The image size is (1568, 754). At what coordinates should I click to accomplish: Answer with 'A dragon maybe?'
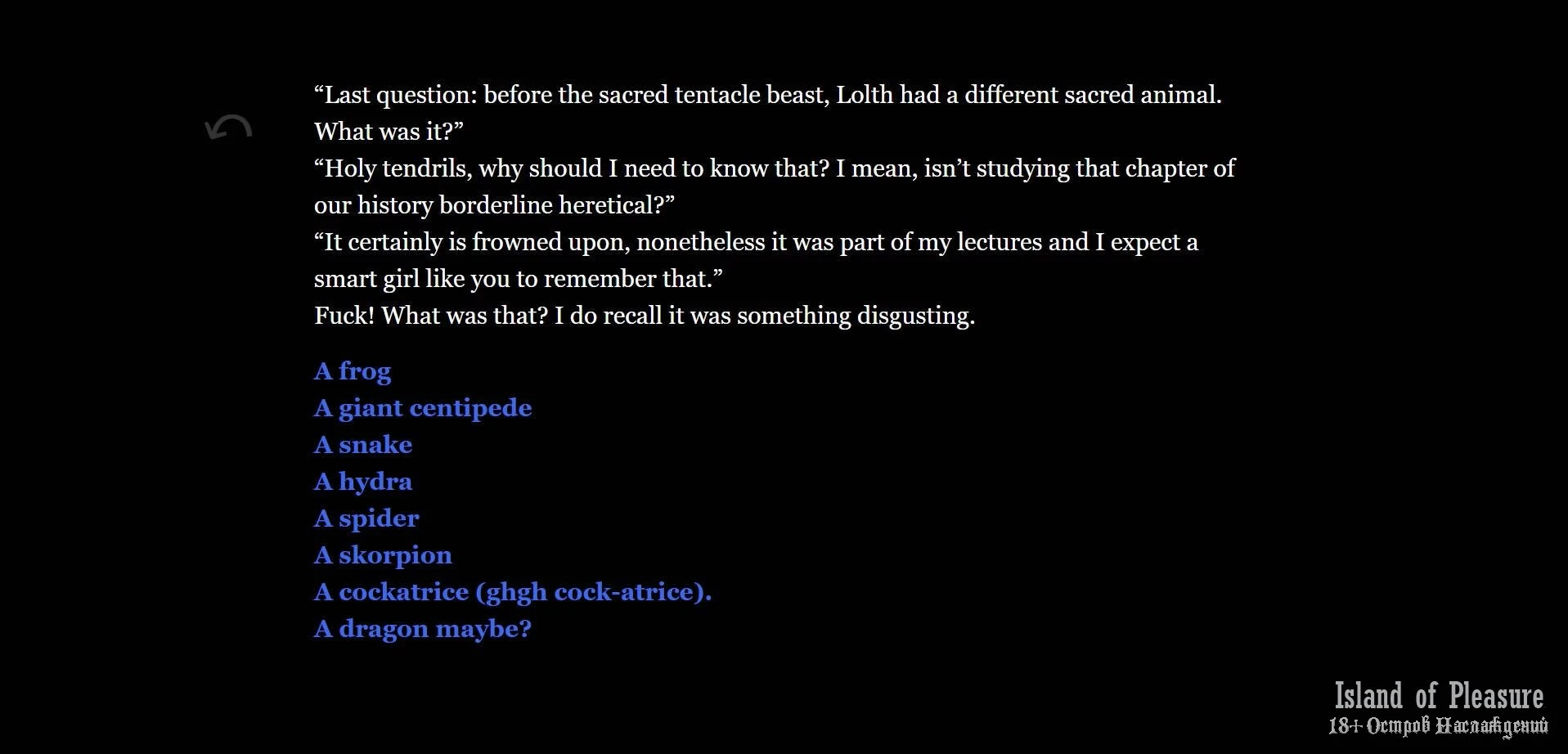point(423,629)
